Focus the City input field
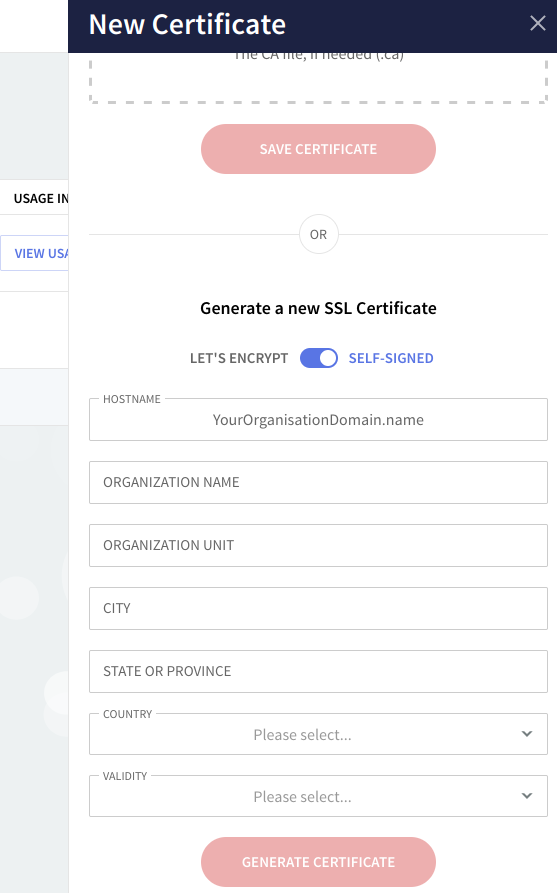The height and width of the screenshot is (893, 557). pyautogui.click(x=318, y=608)
